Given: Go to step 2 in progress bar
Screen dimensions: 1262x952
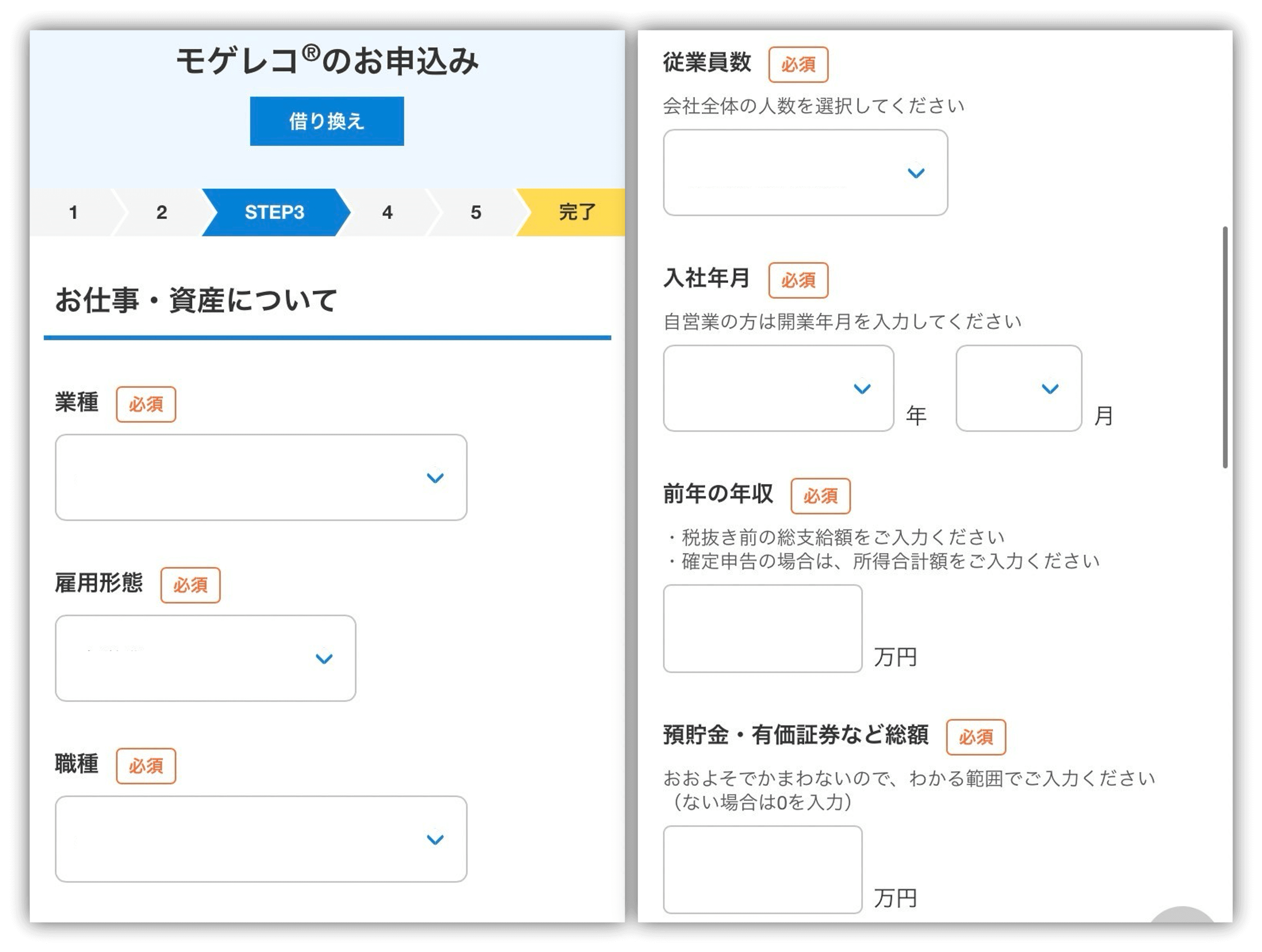Looking at the screenshot, I should pos(162,212).
